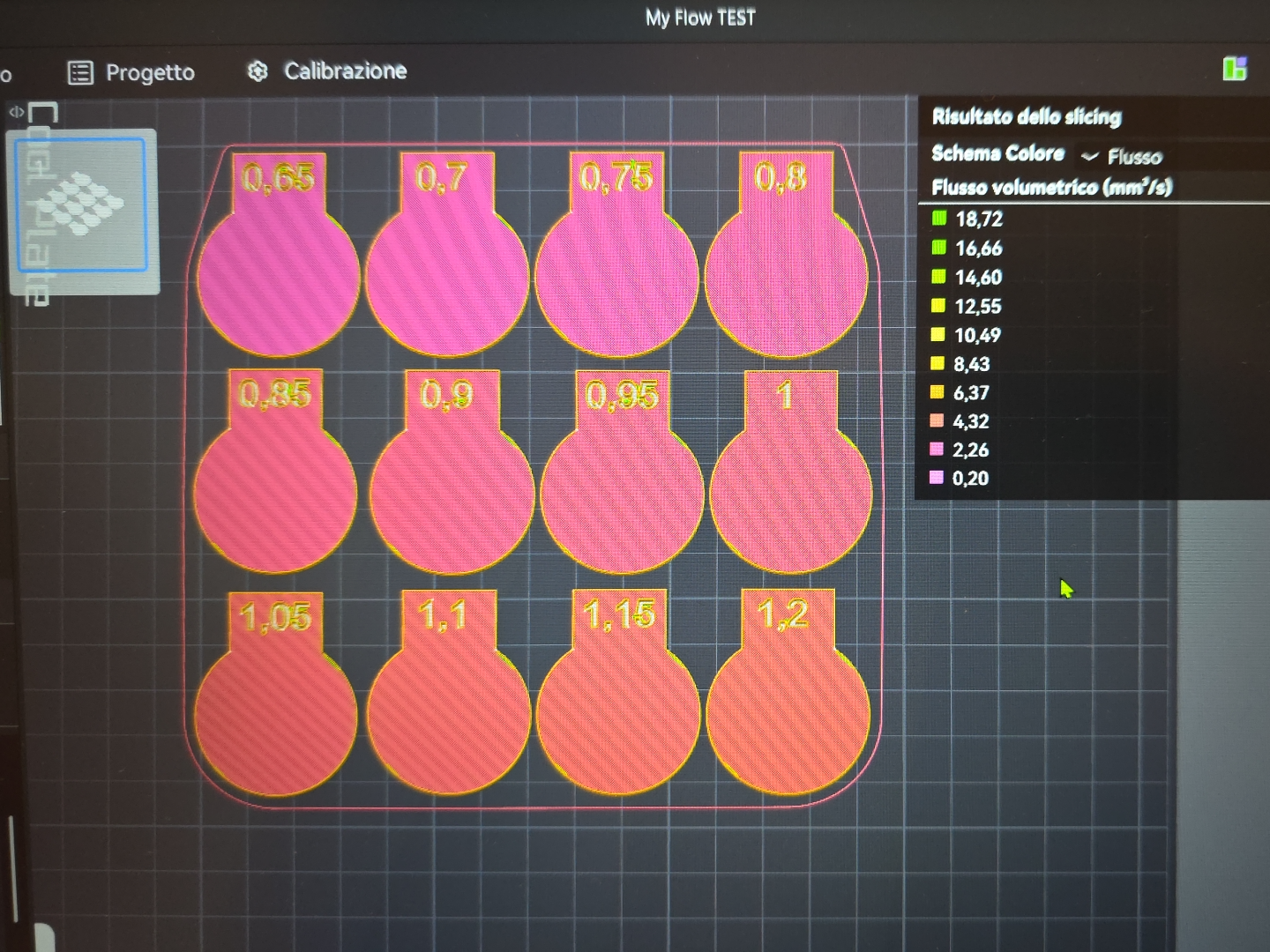Viewport: 1270px width, 952px height.
Task: Select the plate thumbnail in the sidebar
Action: click(x=81, y=205)
